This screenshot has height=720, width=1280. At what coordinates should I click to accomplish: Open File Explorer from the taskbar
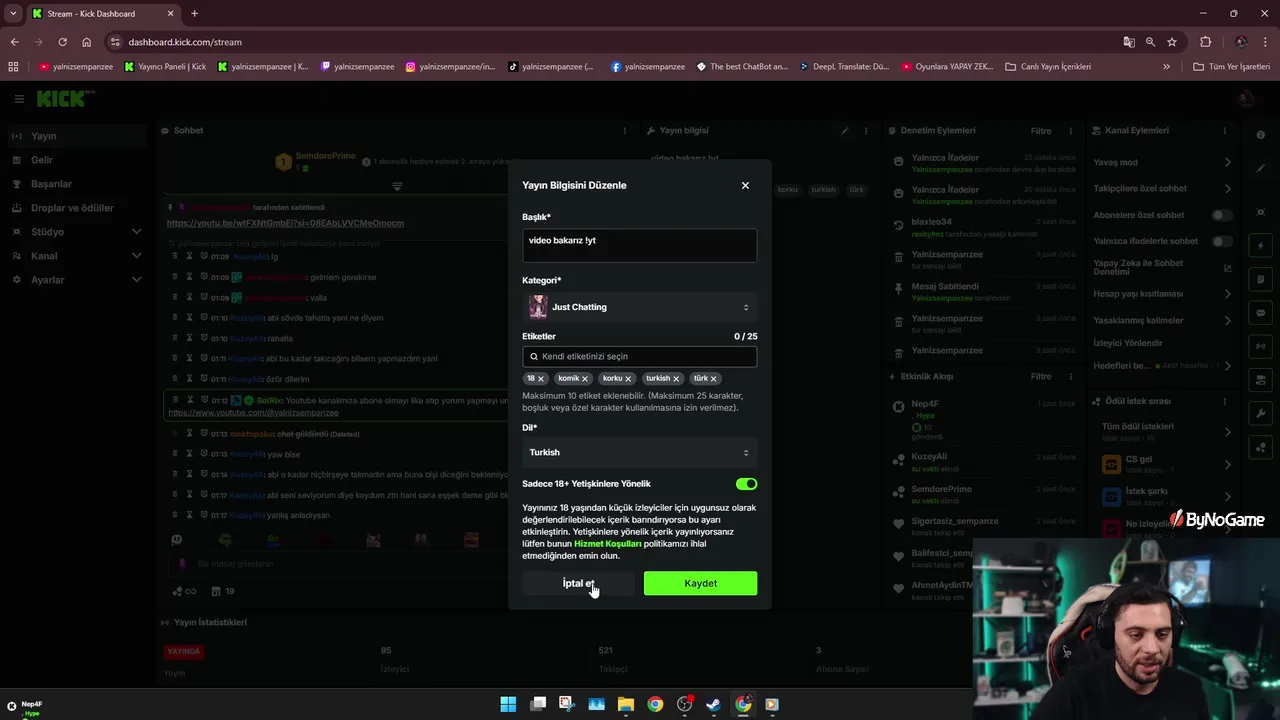point(626,704)
